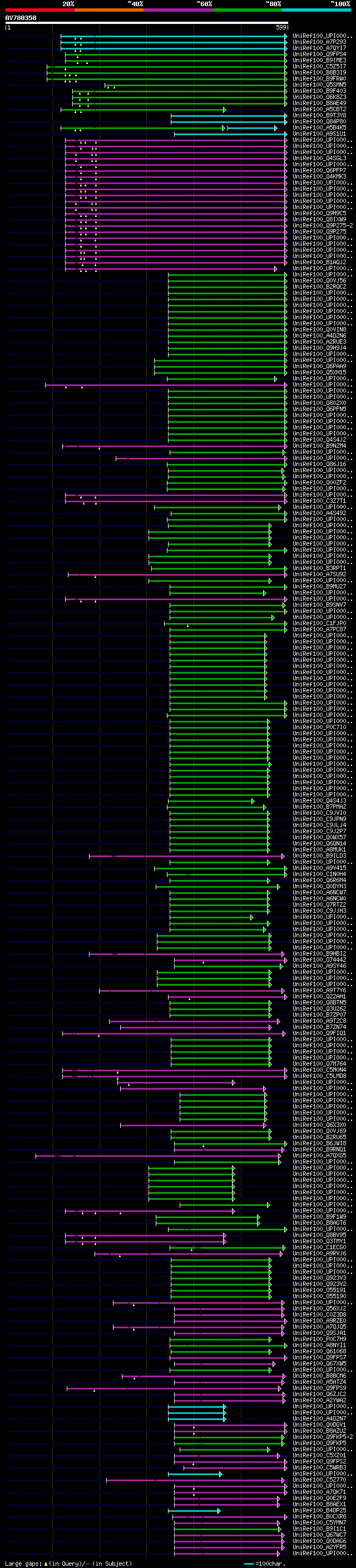Select hit label UniRef100_A8MUK1
This screenshot has height=1568, width=356.
tap(319, 849)
